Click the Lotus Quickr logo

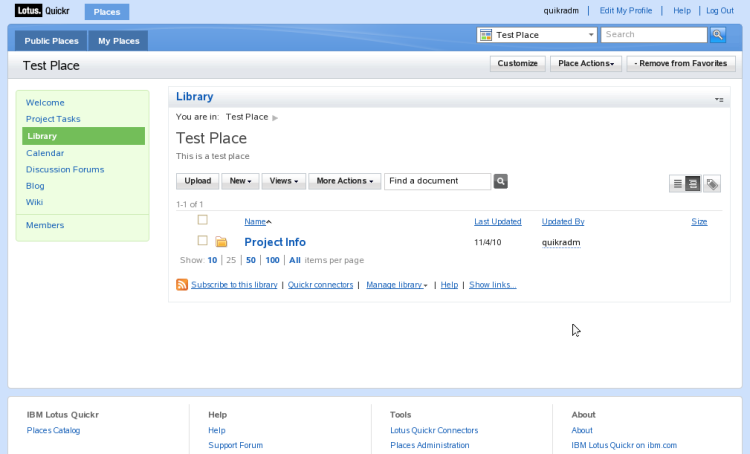point(42,11)
